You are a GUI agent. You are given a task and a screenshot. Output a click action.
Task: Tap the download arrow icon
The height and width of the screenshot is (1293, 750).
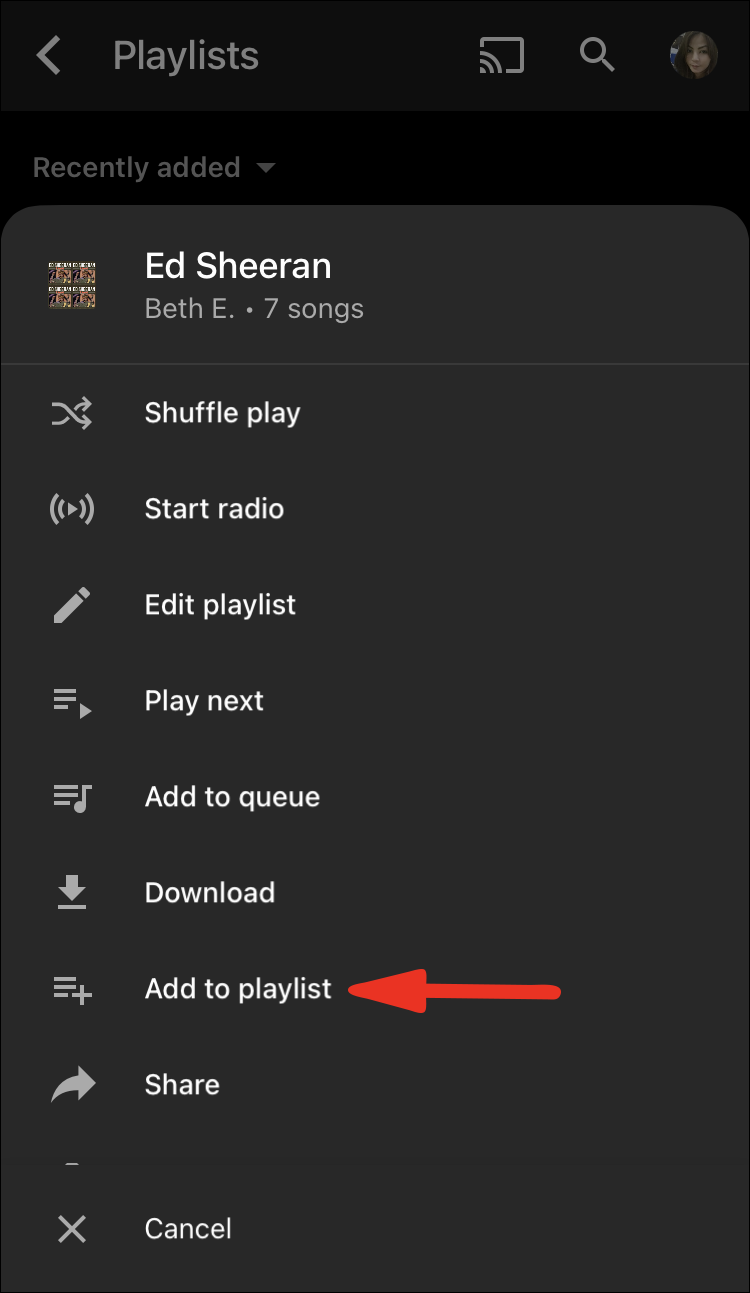[72, 893]
